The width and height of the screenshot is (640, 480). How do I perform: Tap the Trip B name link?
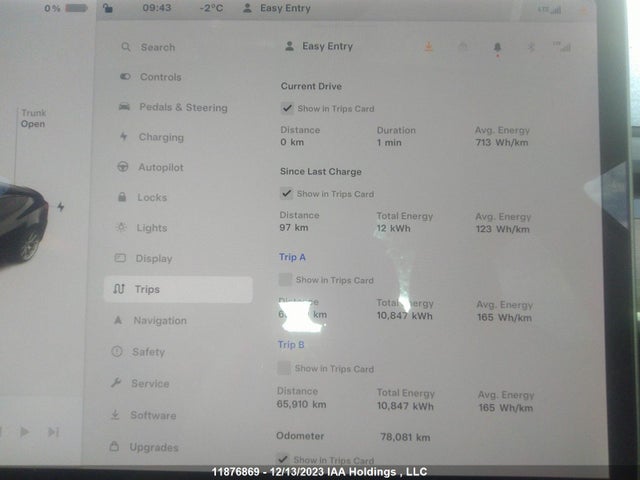point(291,344)
